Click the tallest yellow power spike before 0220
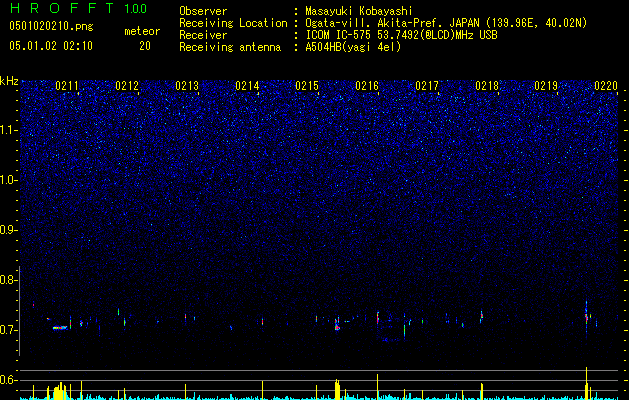The height and width of the screenshot is (400, 629). [586, 383]
